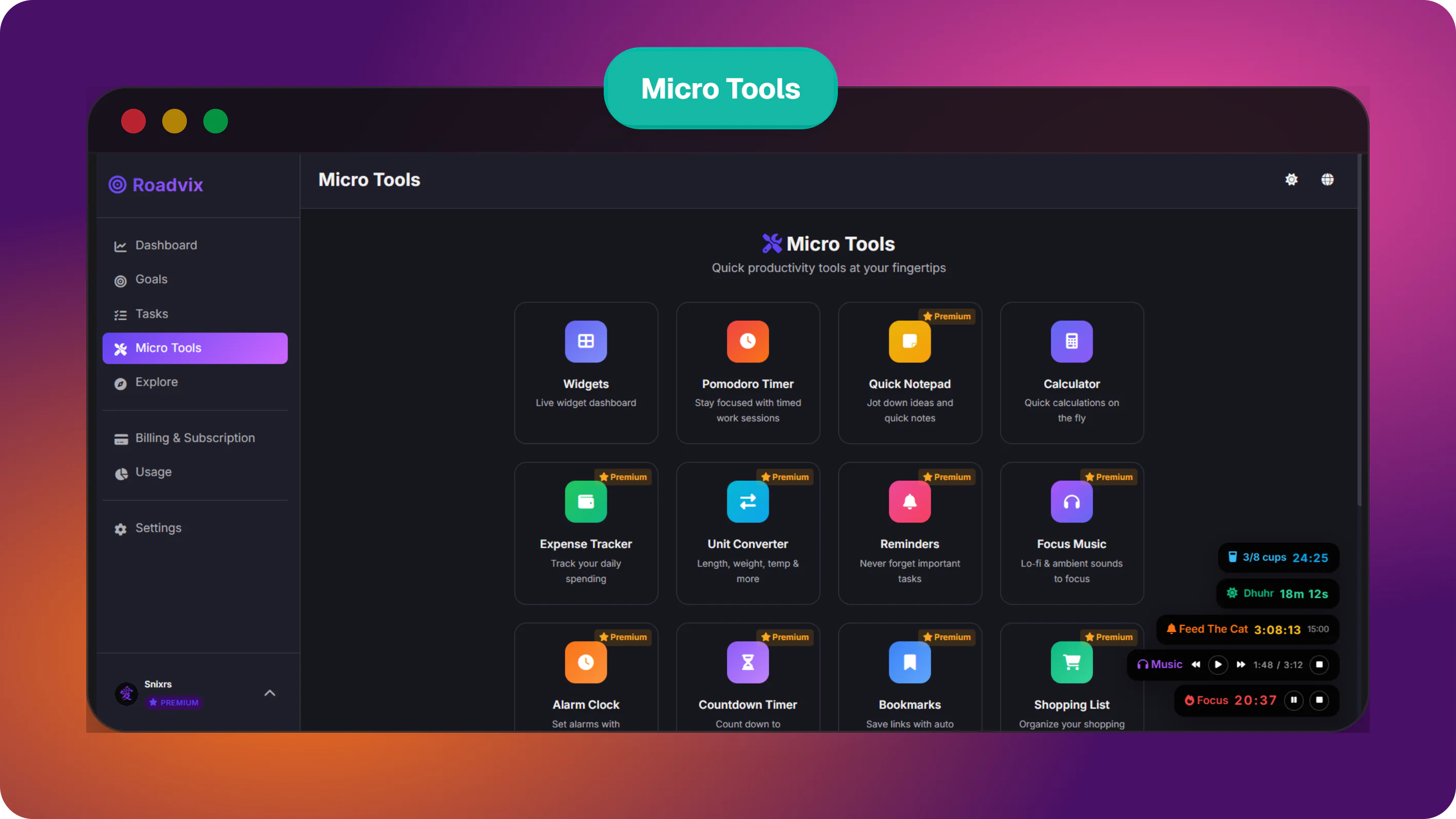Open the Focus Music headphones icon
This screenshot has width=1456, height=819.
click(x=1071, y=501)
